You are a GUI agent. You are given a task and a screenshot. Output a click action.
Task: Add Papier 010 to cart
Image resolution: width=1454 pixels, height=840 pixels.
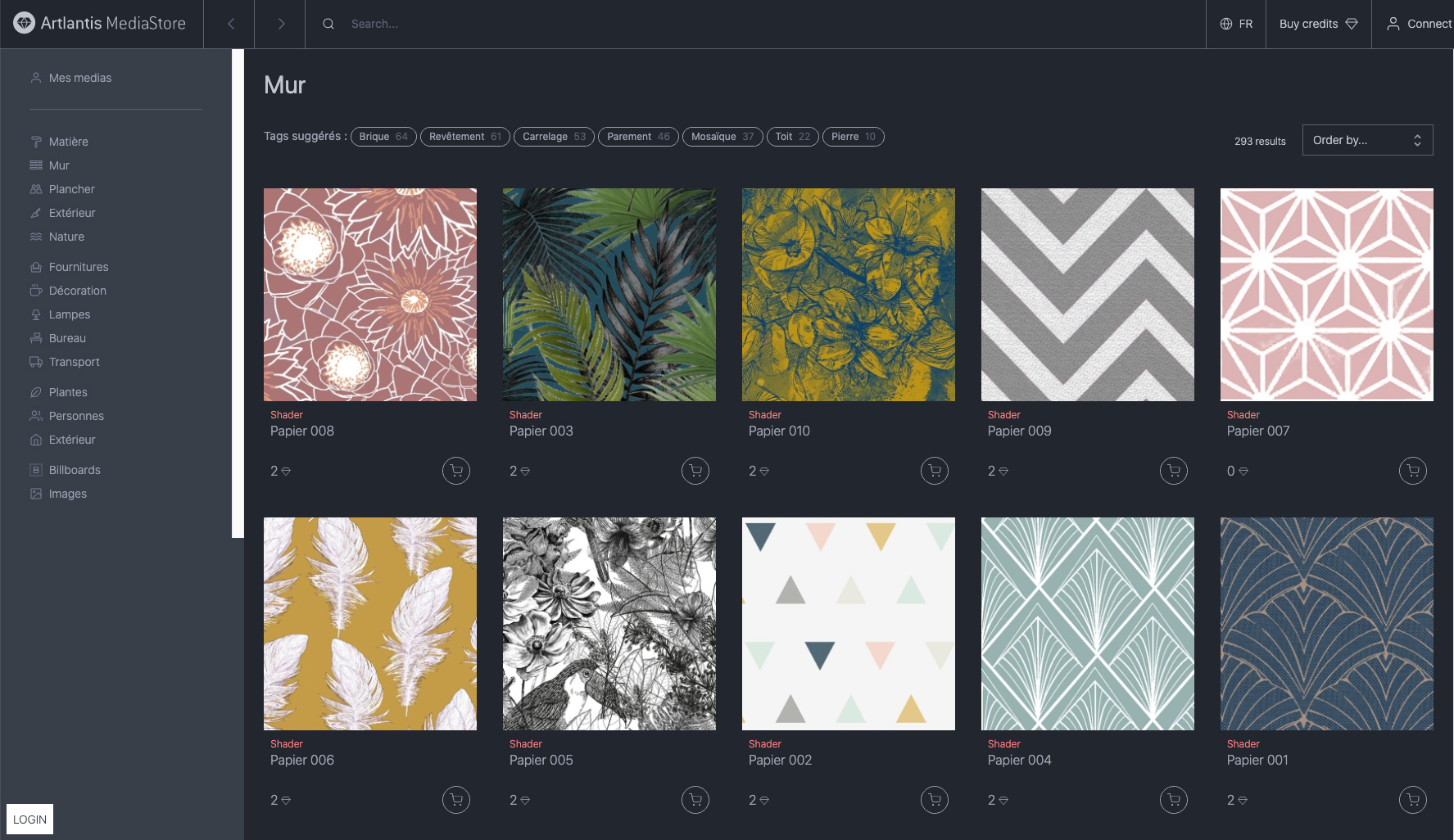(935, 471)
